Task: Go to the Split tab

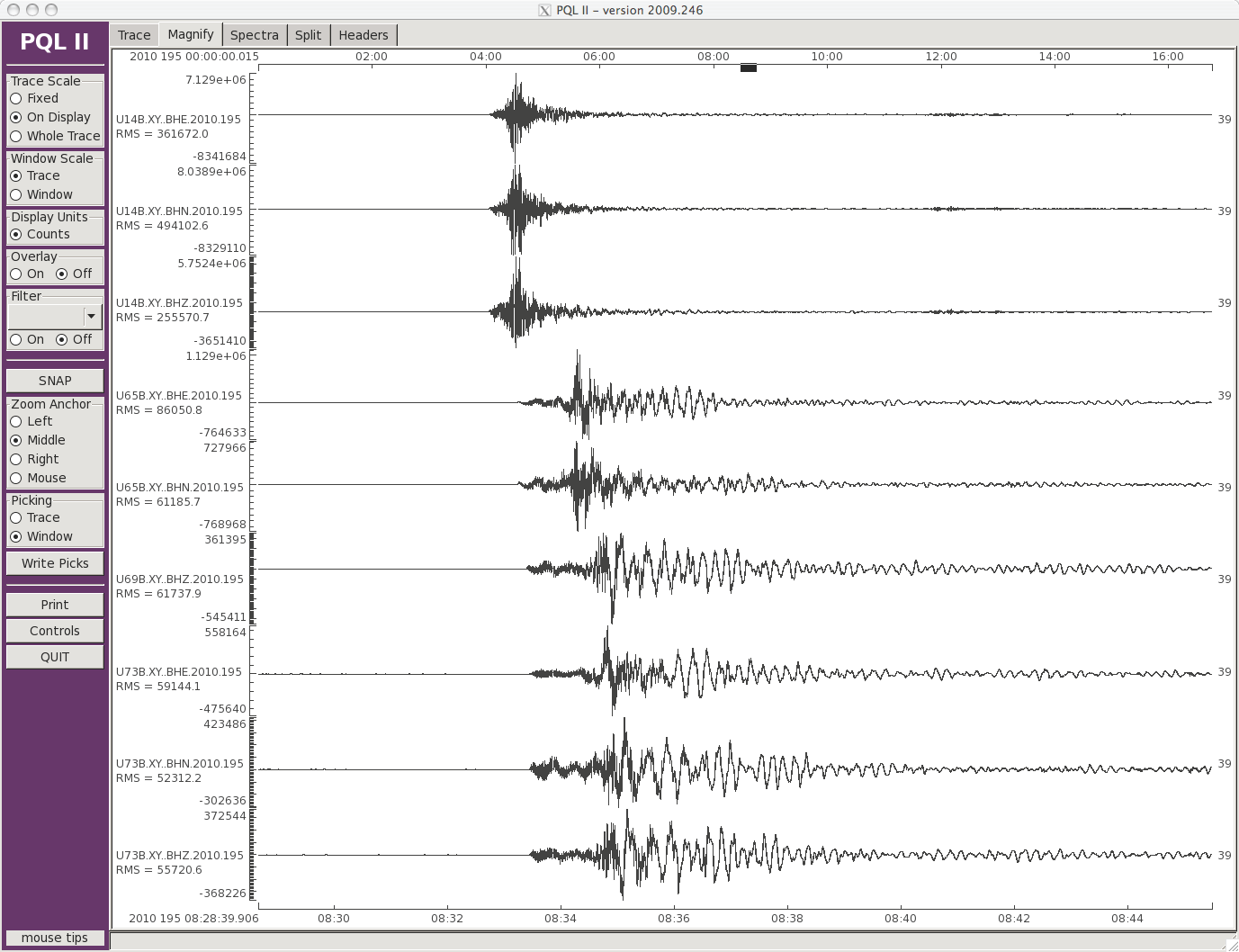Action: click(x=308, y=35)
